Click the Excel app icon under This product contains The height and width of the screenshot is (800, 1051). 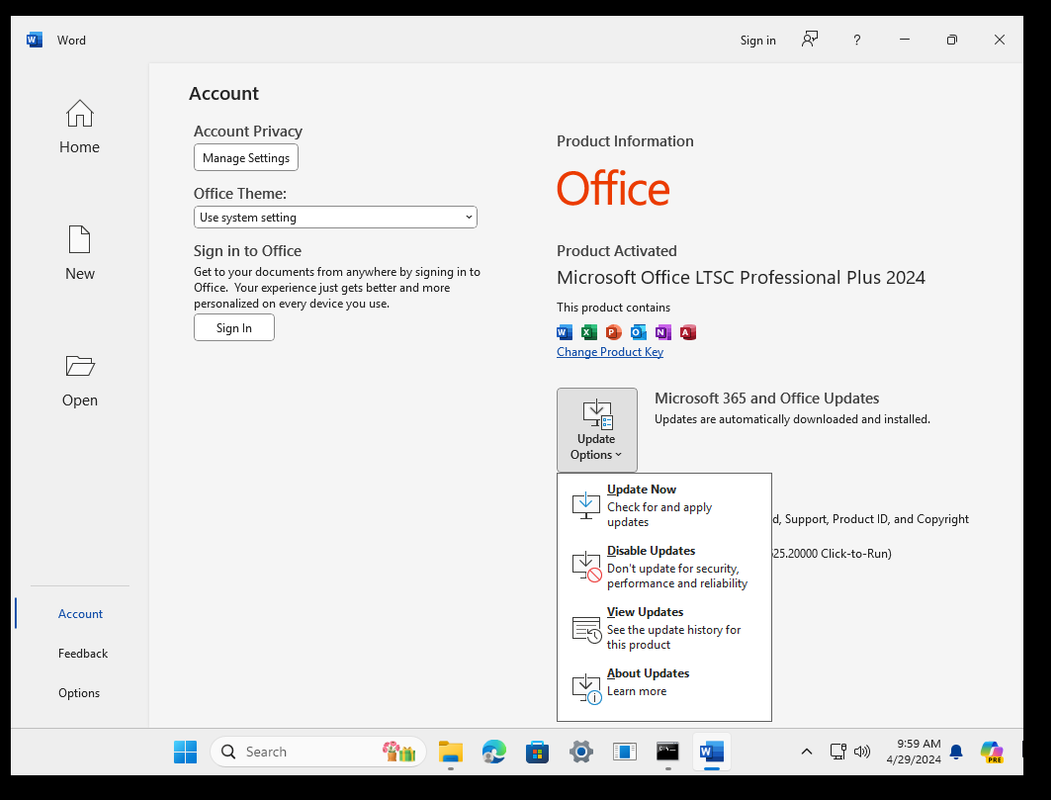(589, 332)
